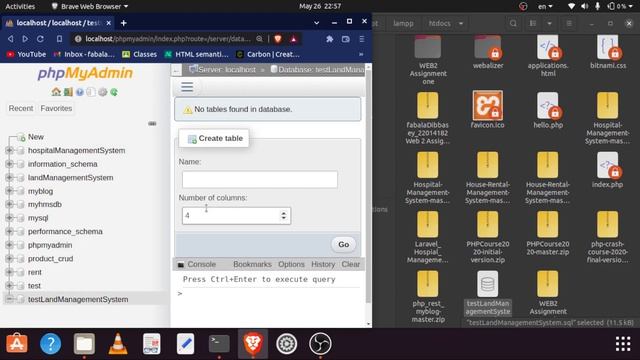Click the Brave Shields lion icon

pyautogui.click(x=278, y=39)
